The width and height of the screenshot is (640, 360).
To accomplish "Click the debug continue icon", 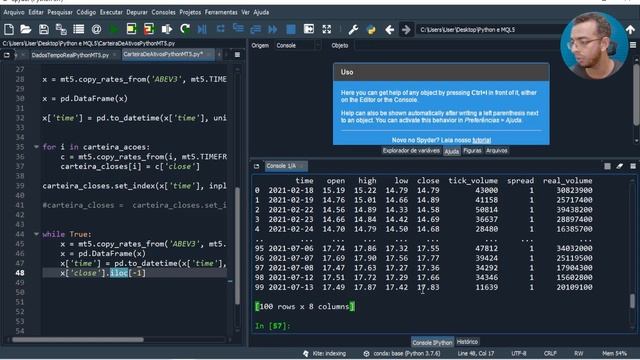I will click(273, 29).
